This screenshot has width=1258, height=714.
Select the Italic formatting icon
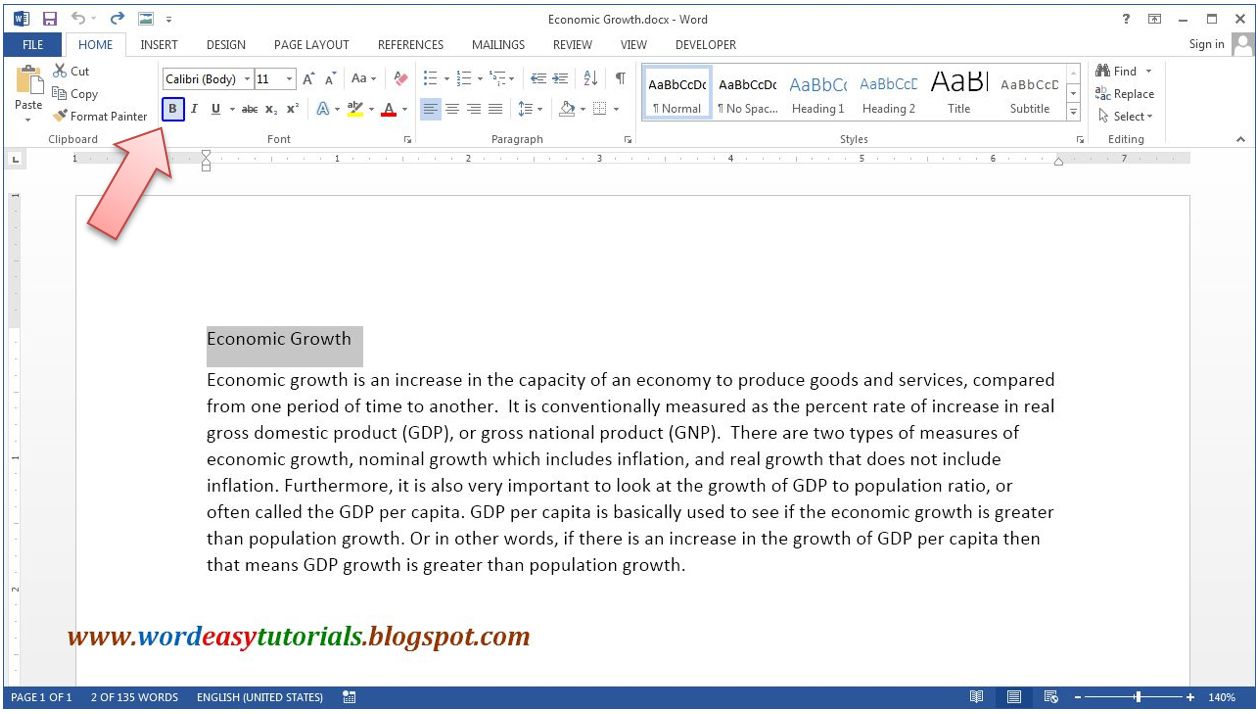click(x=194, y=109)
